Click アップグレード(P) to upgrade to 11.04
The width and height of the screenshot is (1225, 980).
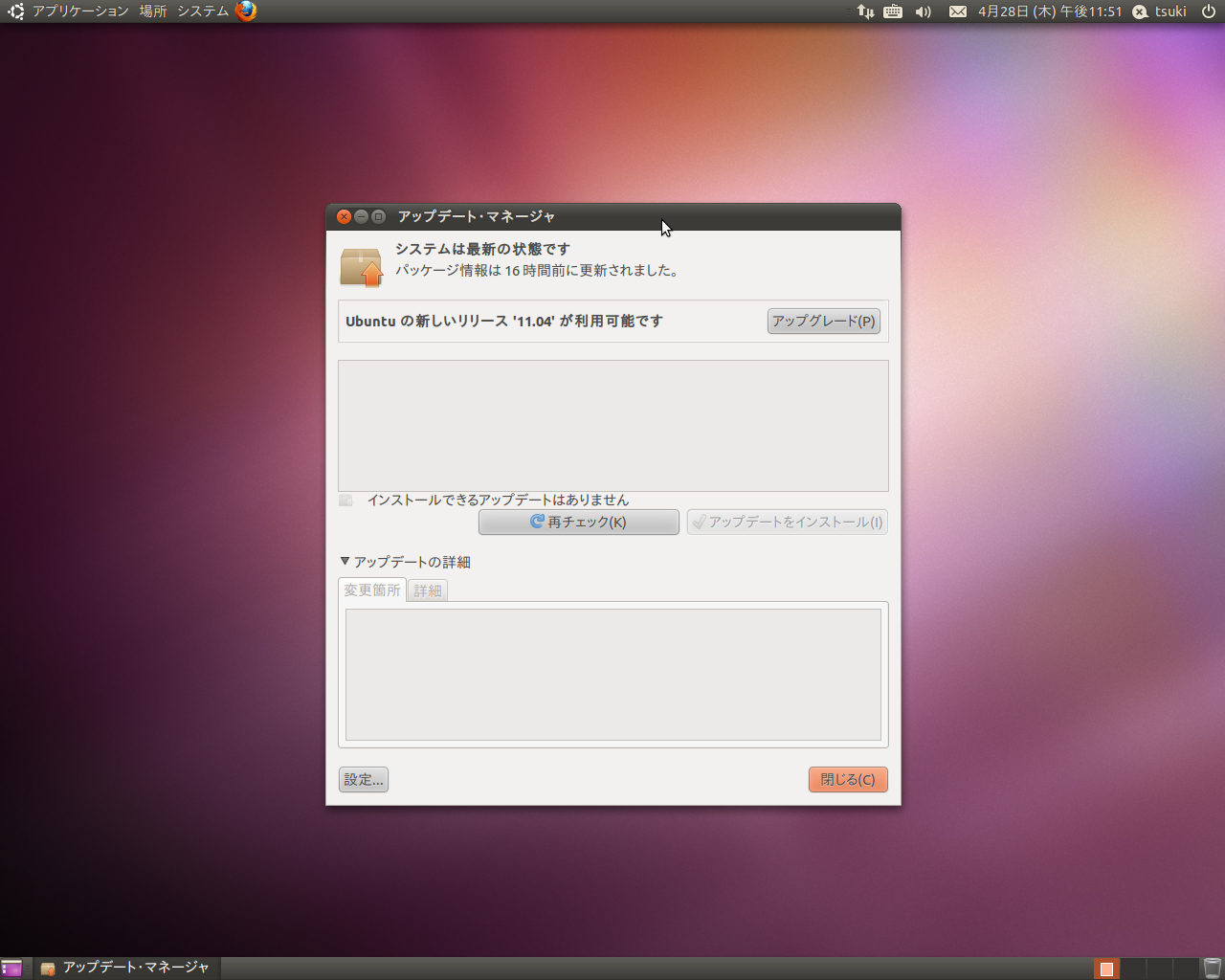824,322
